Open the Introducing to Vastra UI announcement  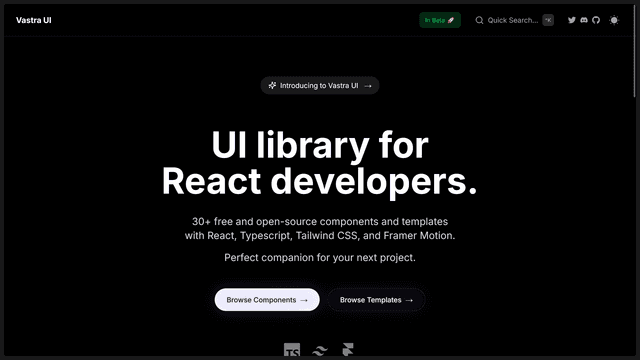coord(320,85)
